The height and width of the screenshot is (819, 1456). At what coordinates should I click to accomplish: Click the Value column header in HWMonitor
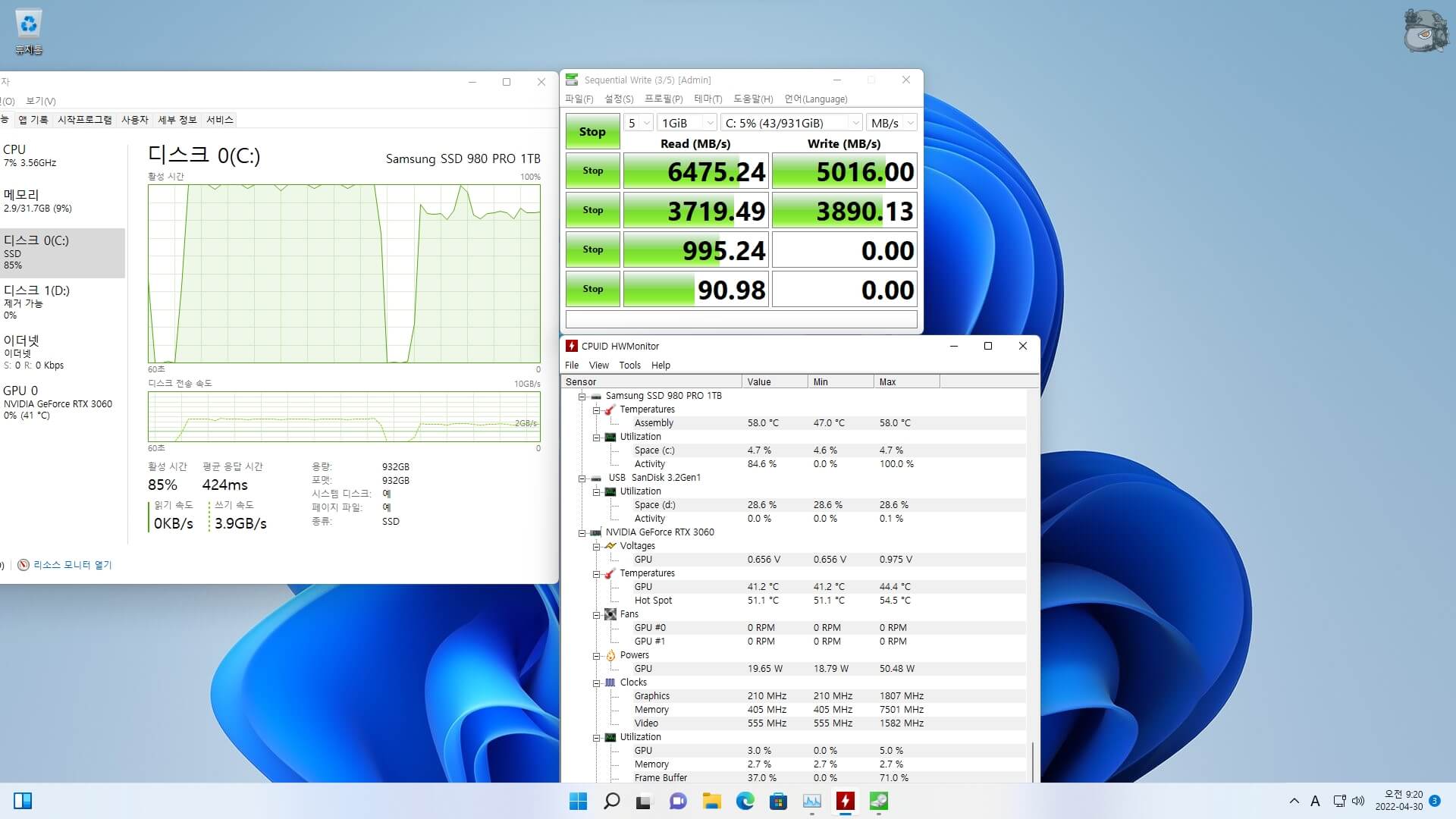click(774, 381)
